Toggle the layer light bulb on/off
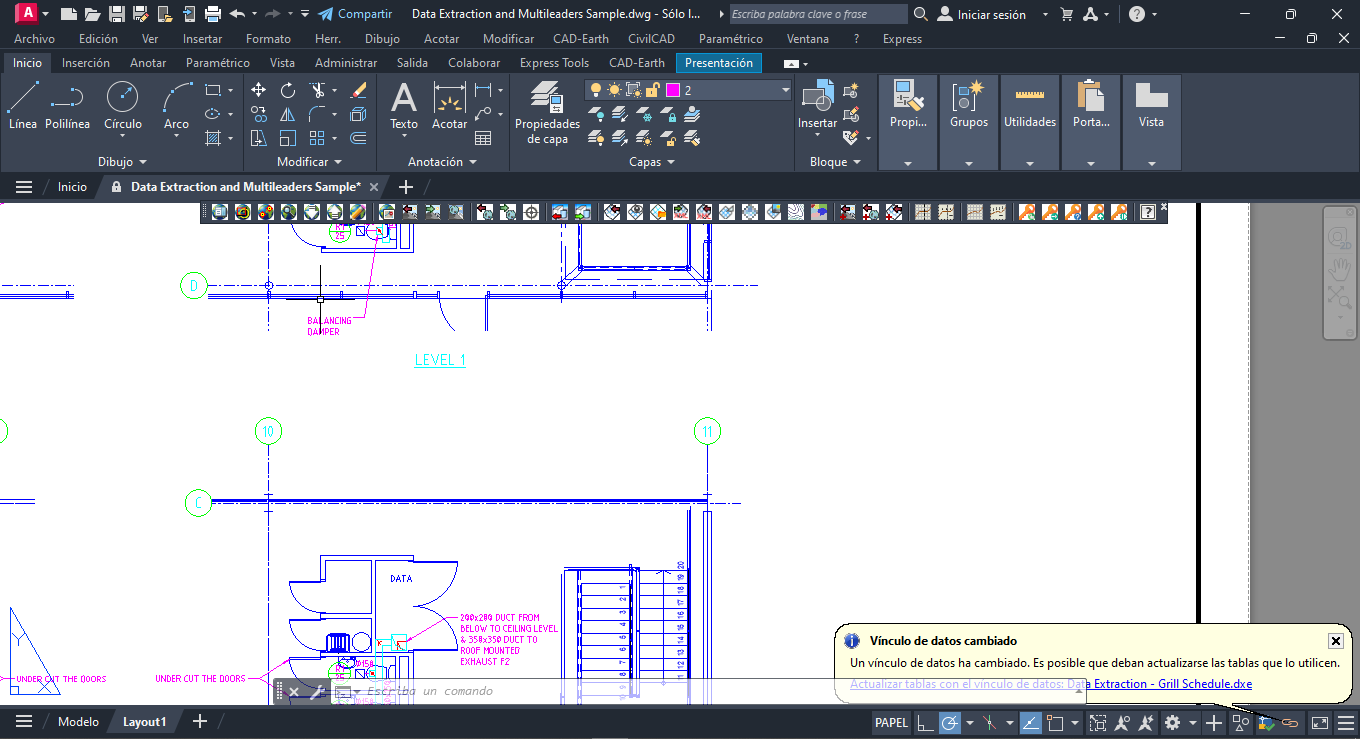The width and height of the screenshot is (1360, 739). pyautogui.click(x=597, y=90)
